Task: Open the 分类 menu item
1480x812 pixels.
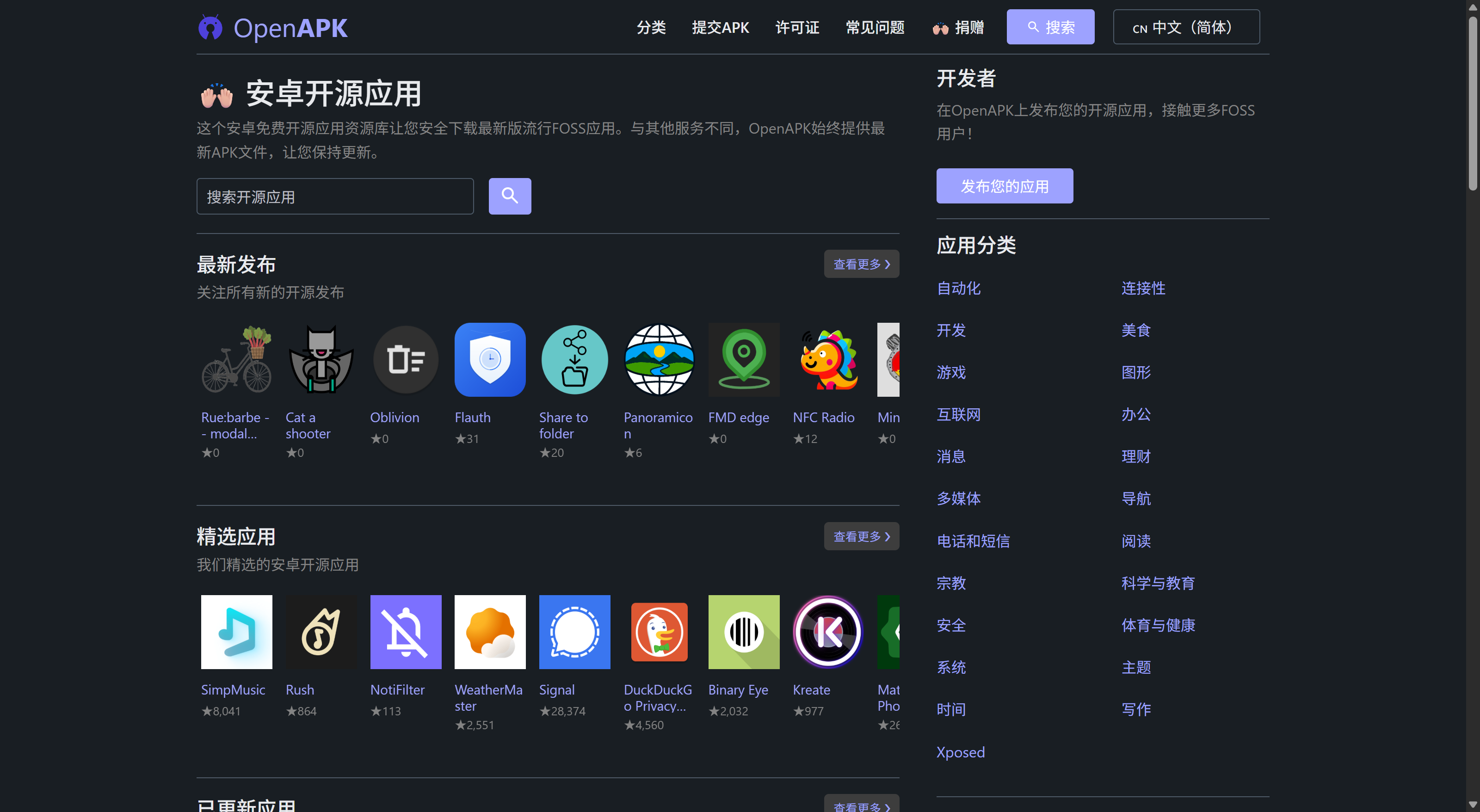Action: [651, 27]
